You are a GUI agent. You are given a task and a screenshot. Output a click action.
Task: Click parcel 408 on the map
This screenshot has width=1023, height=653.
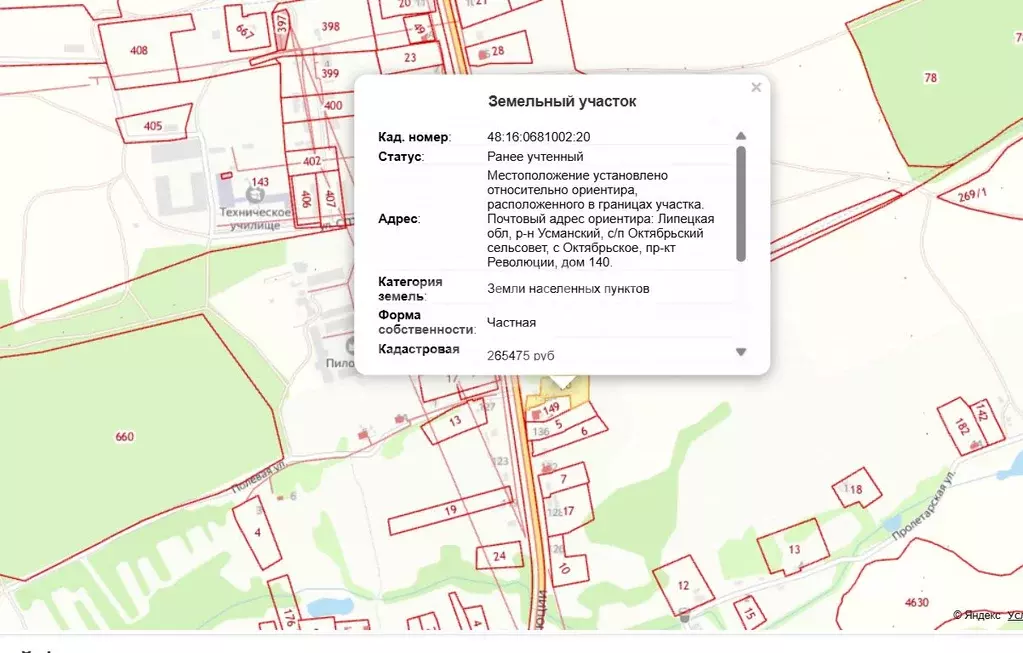click(x=138, y=50)
